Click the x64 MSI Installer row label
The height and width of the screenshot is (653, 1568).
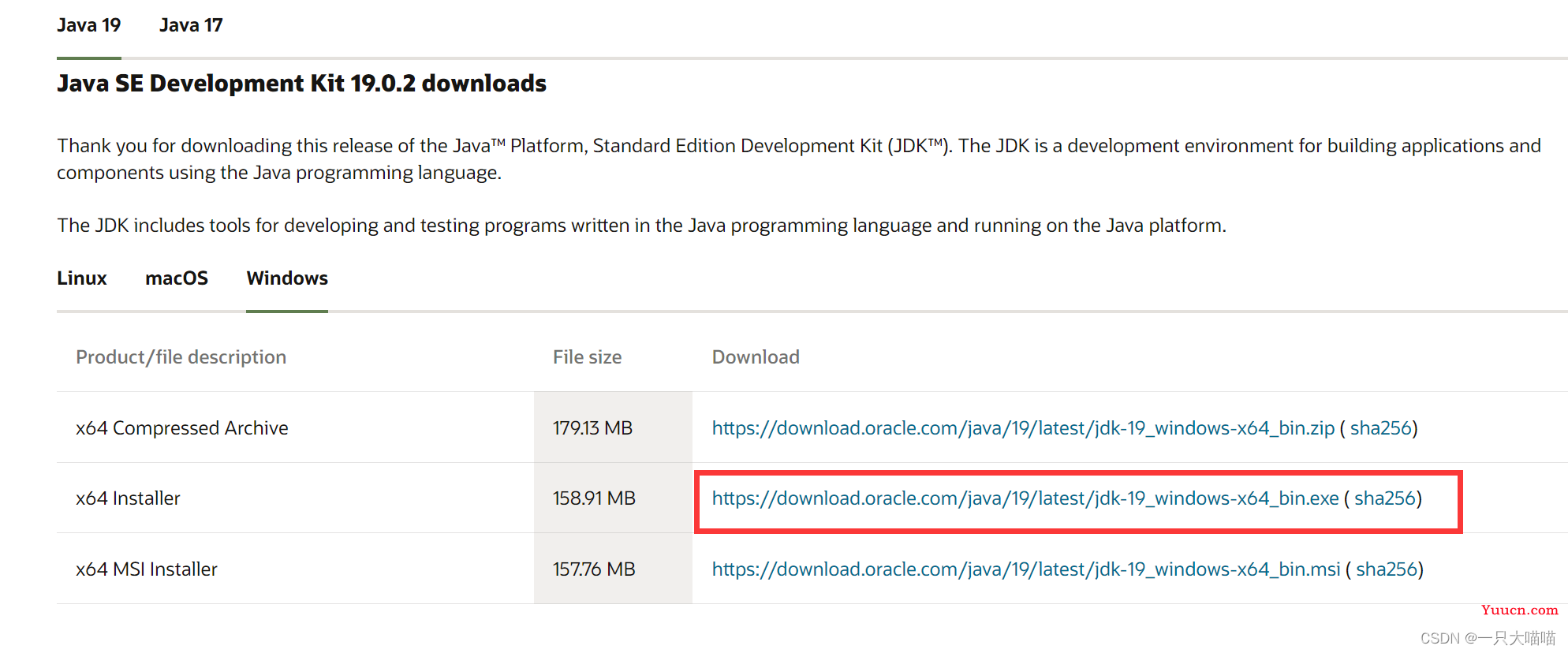click(147, 569)
